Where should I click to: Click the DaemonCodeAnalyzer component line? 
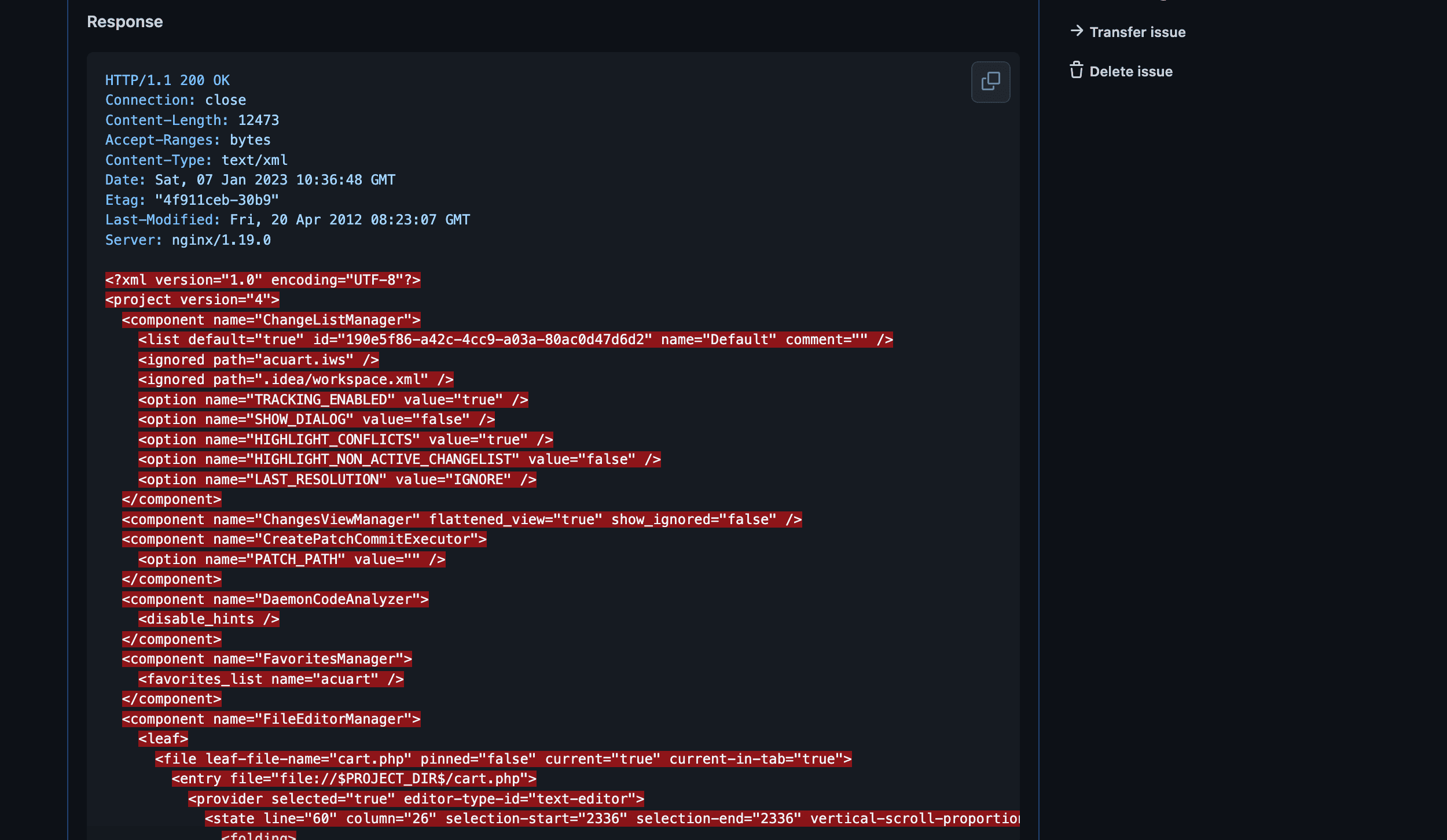(275, 599)
